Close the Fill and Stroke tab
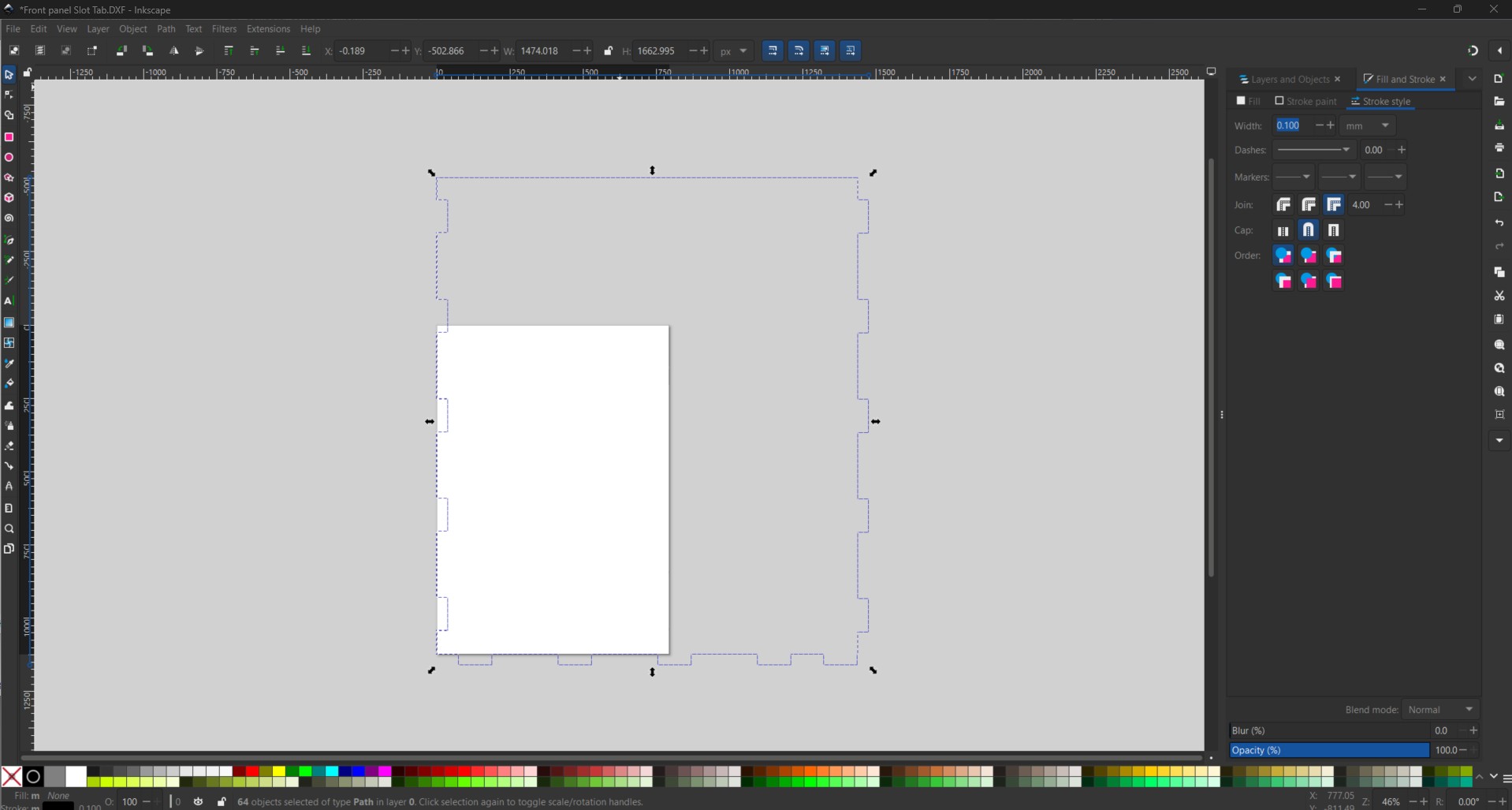Screen dimensions: 1512x810 pyautogui.click(x=1443, y=79)
